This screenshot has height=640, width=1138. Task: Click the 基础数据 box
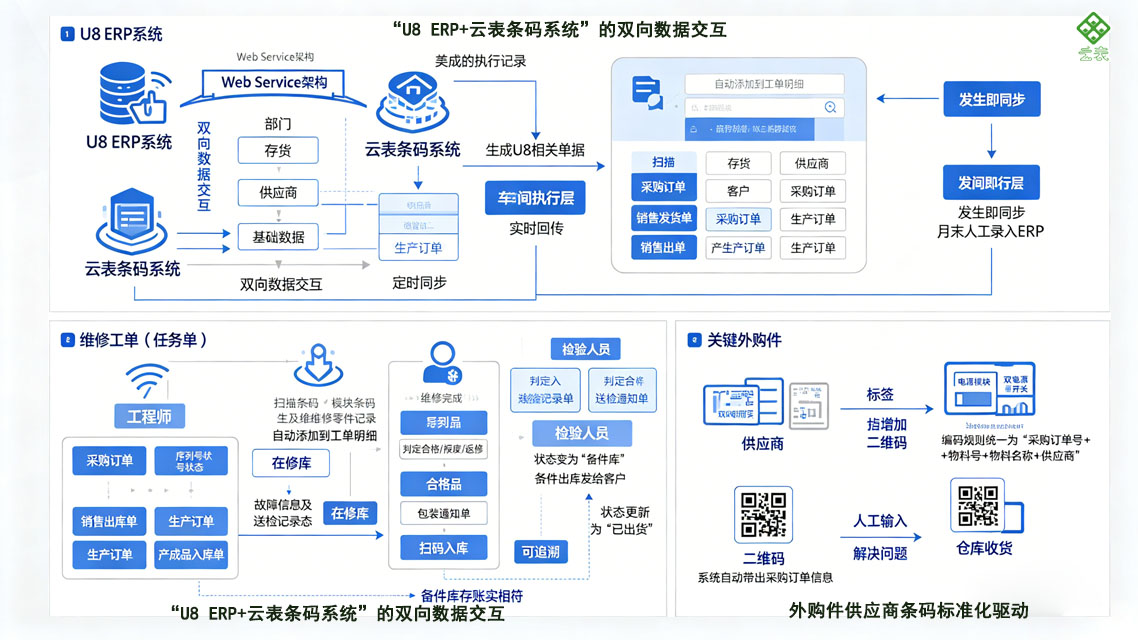278,237
